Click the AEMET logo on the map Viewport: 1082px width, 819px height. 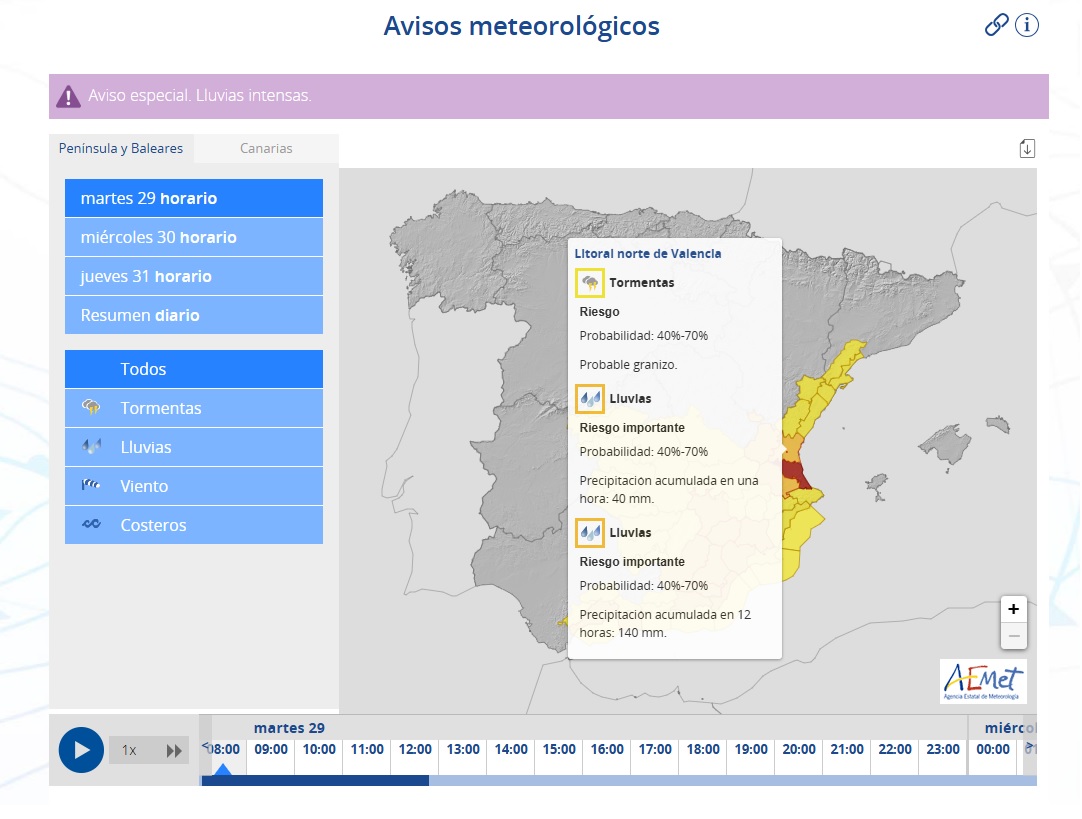983,682
